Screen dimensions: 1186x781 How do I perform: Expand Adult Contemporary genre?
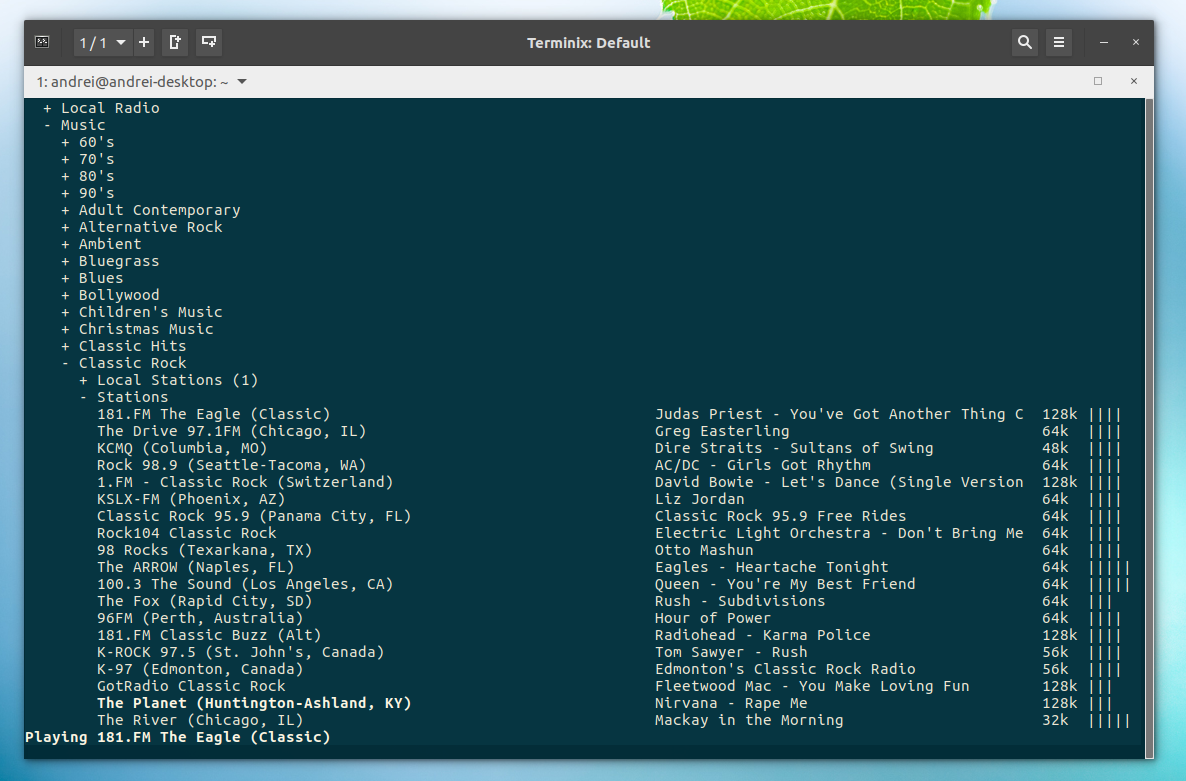pyautogui.click(x=151, y=210)
